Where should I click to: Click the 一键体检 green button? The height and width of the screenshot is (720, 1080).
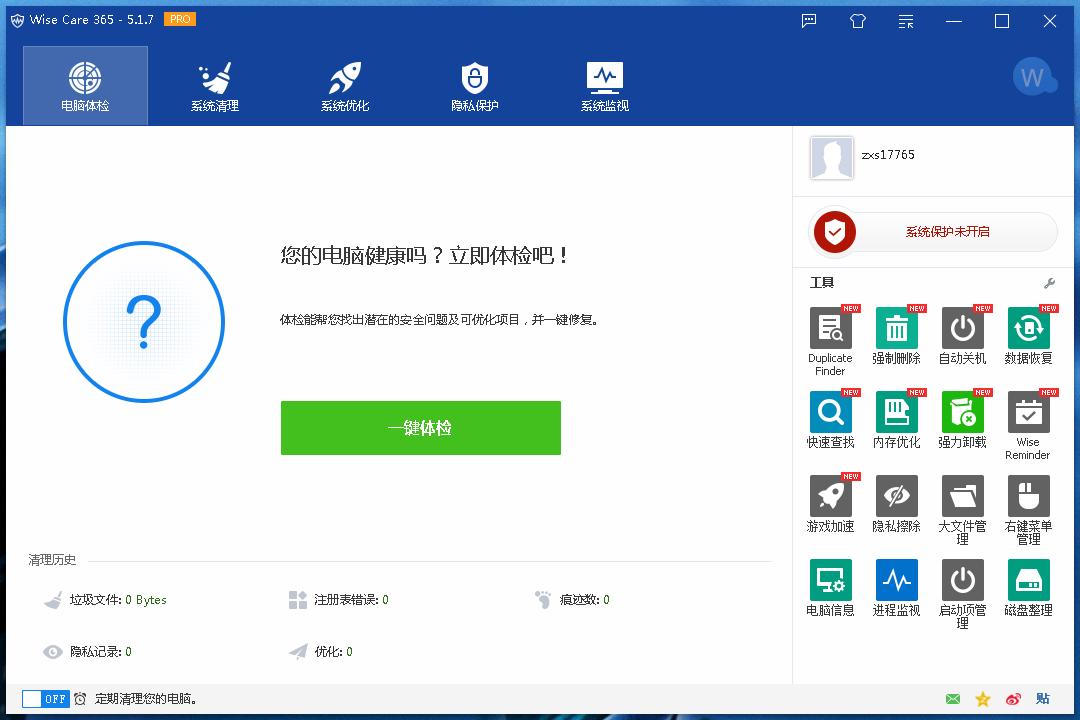pyautogui.click(x=420, y=427)
